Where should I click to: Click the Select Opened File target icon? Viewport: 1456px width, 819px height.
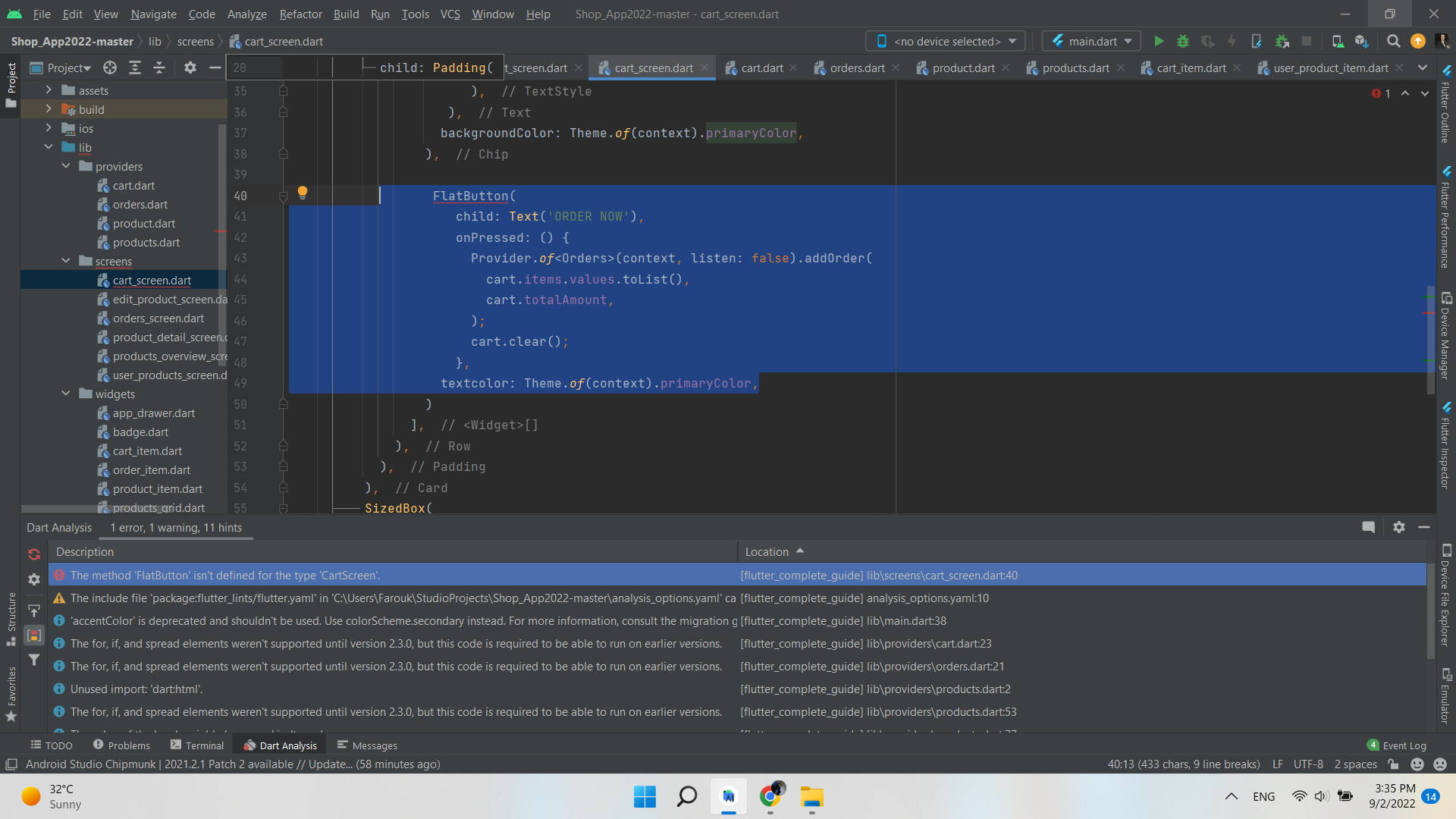click(x=110, y=67)
